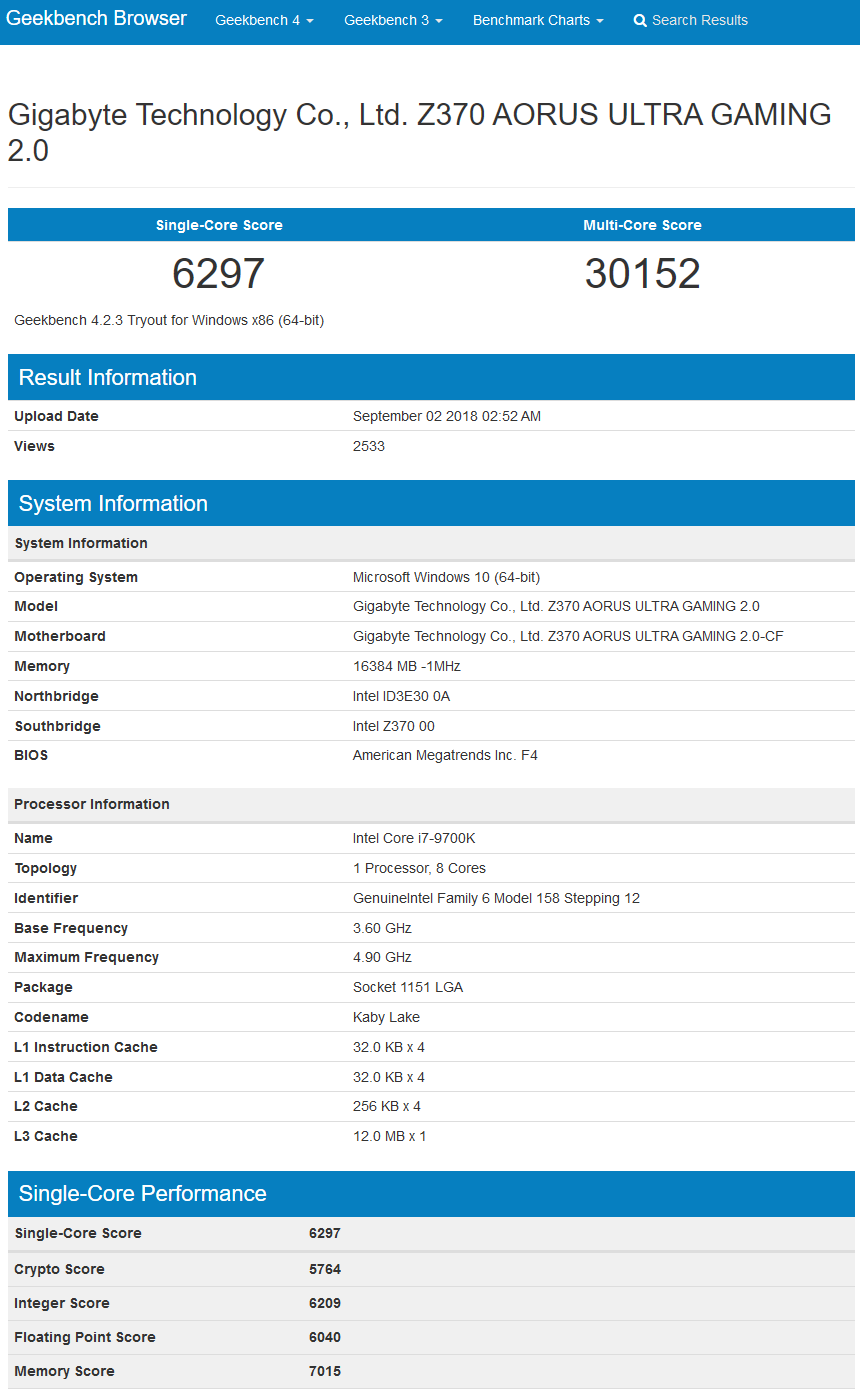Click the Integer Score value 6209
Image resolution: width=860 pixels, height=1400 pixels.
pos(325,1303)
